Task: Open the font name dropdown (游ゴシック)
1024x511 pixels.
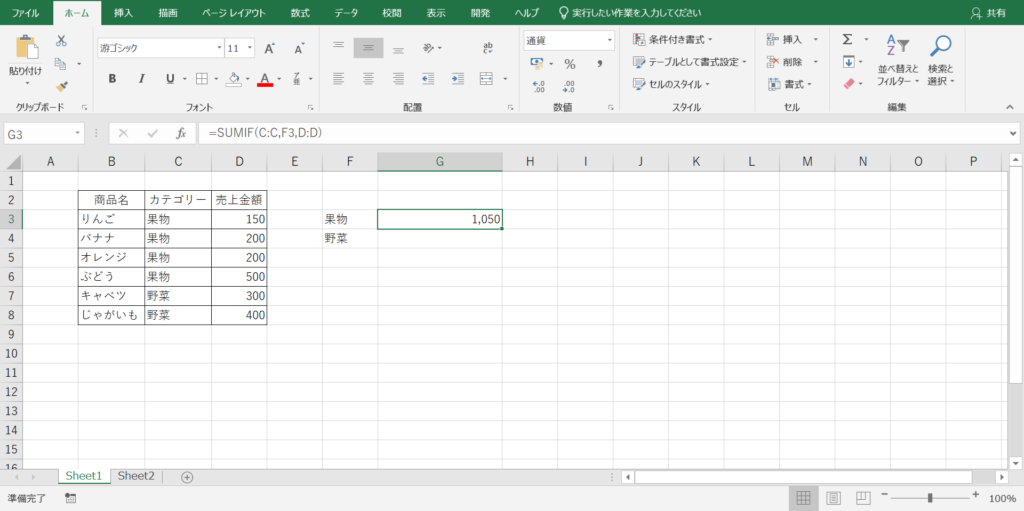Action: tap(219, 48)
